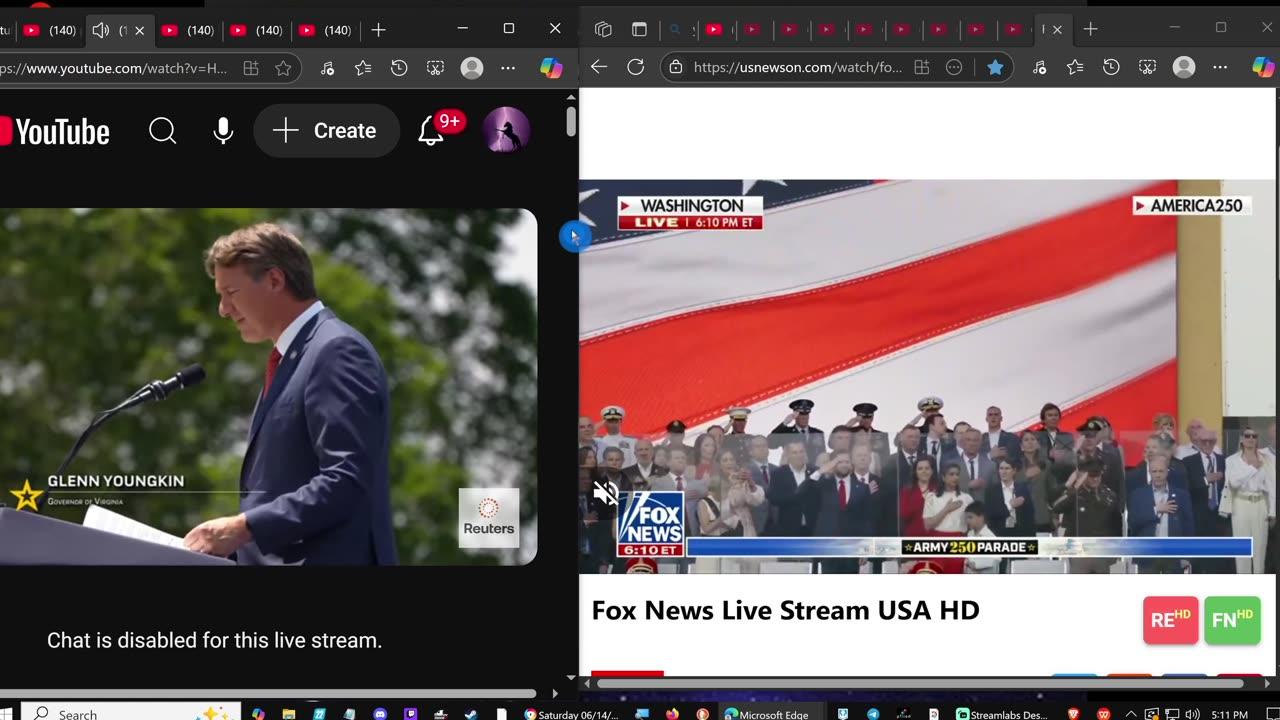This screenshot has width=1280, height=720.
Task: Switch to the search tab in right Edge window
Action: (x=677, y=29)
